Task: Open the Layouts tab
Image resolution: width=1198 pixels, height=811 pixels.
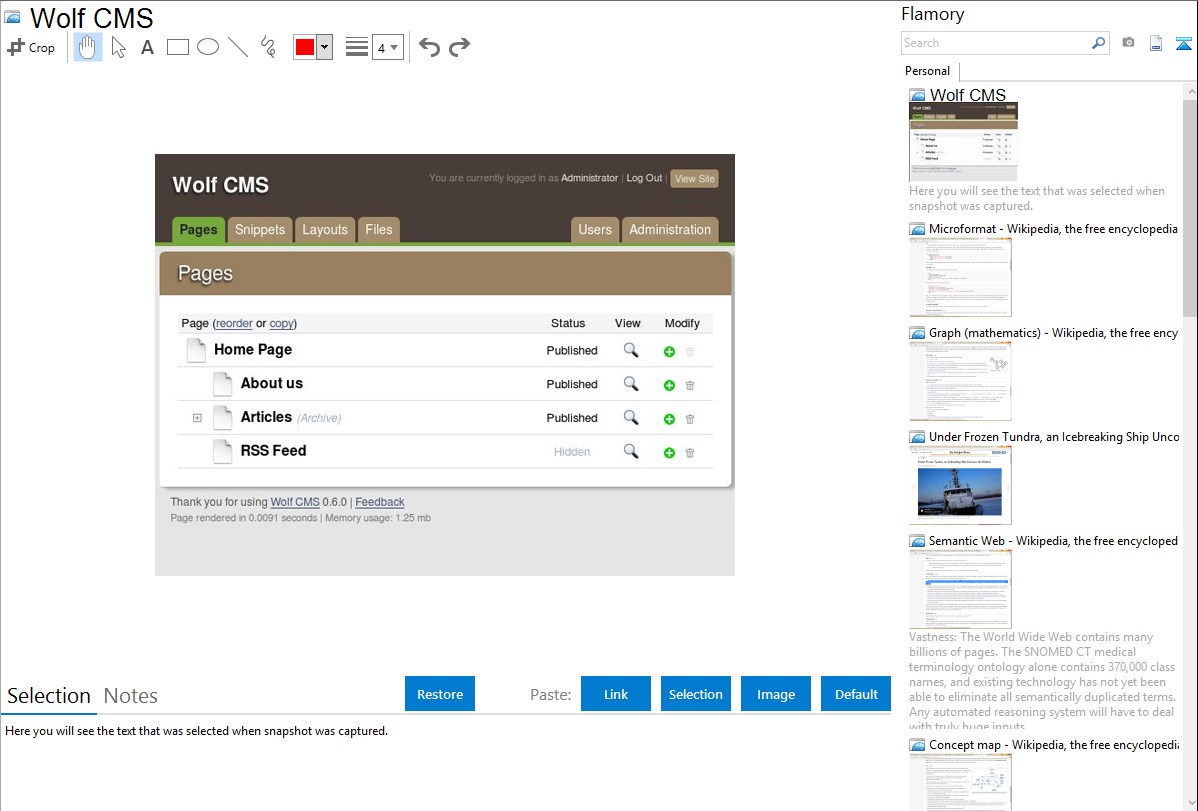Action: [x=325, y=229]
